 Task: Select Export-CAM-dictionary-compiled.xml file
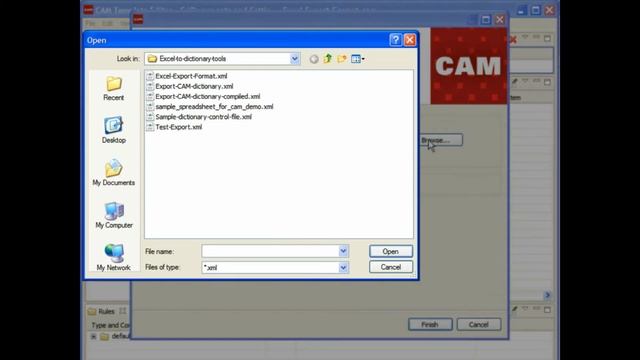tap(207, 96)
